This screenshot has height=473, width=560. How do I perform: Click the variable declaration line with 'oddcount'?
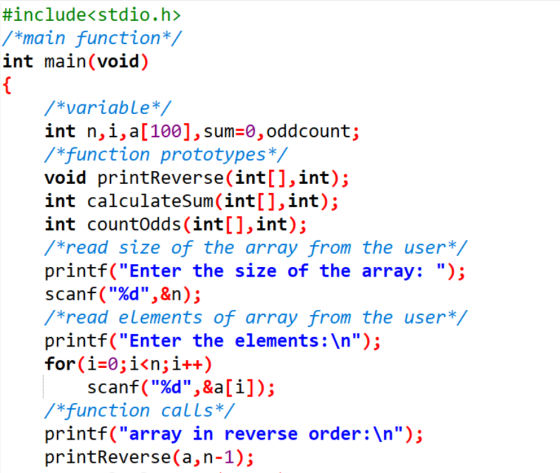[x=202, y=131]
